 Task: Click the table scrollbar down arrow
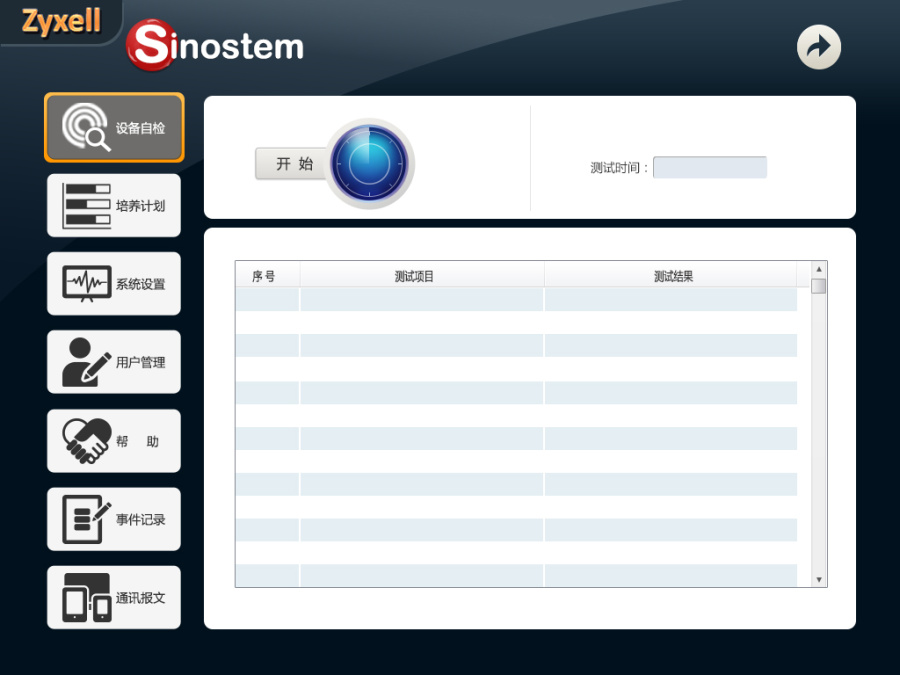pos(819,580)
